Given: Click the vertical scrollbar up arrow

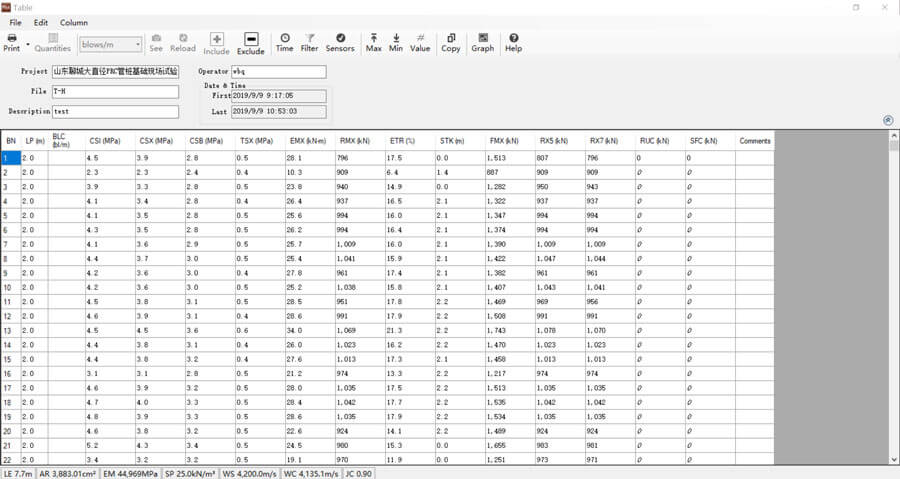Looking at the screenshot, I should pyautogui.click(x=894, y=135).
